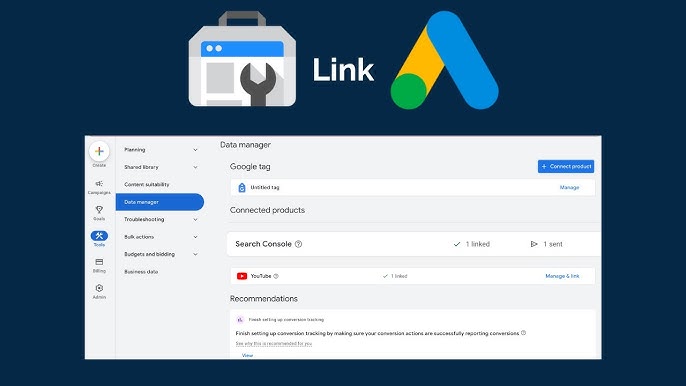Click the Connect product button
This screenshot has height=386, width=686.
point(566,166)
